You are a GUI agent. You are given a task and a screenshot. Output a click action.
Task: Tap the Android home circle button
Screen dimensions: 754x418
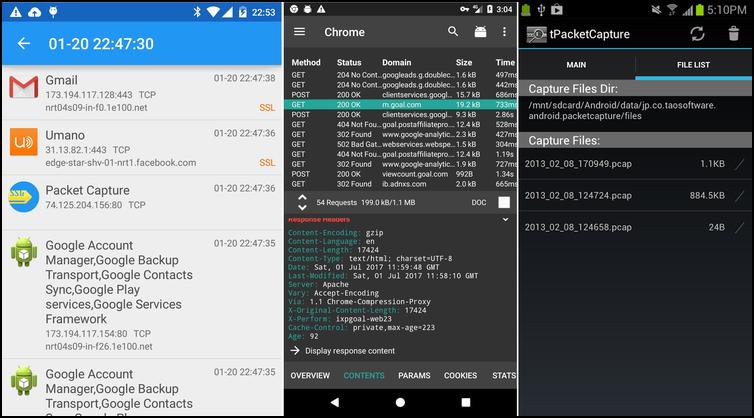tap(400, 402)
